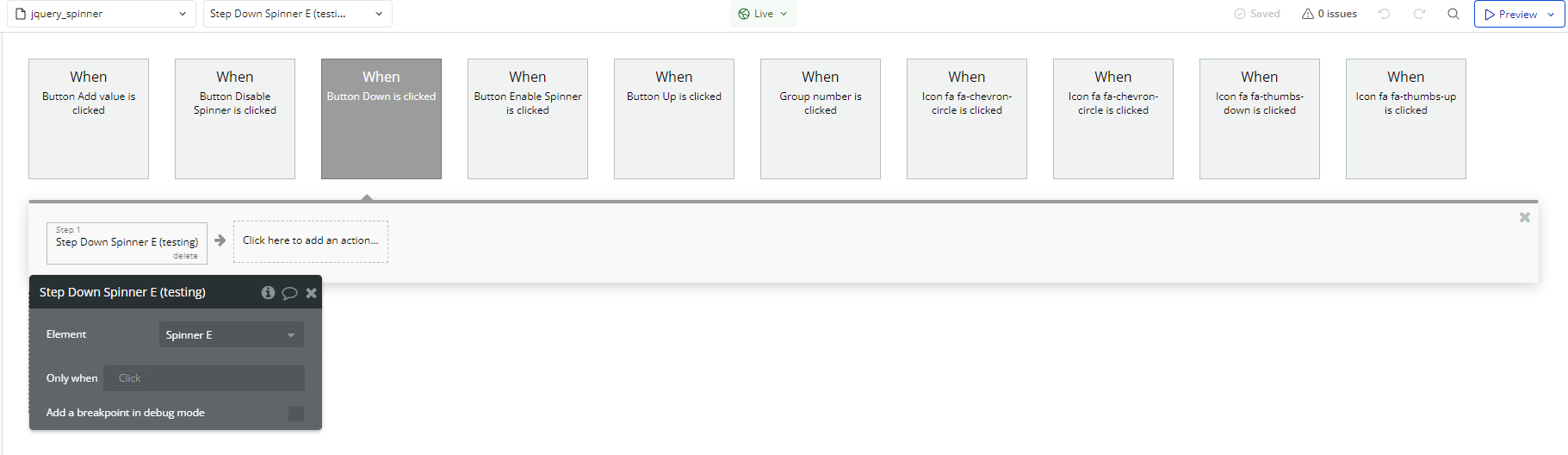The width and height of the screenshot is (1568, 455).
Task: Select the Button Disable Spinner is clicked event
Action: pyautogui.click(x=235, y=119)
